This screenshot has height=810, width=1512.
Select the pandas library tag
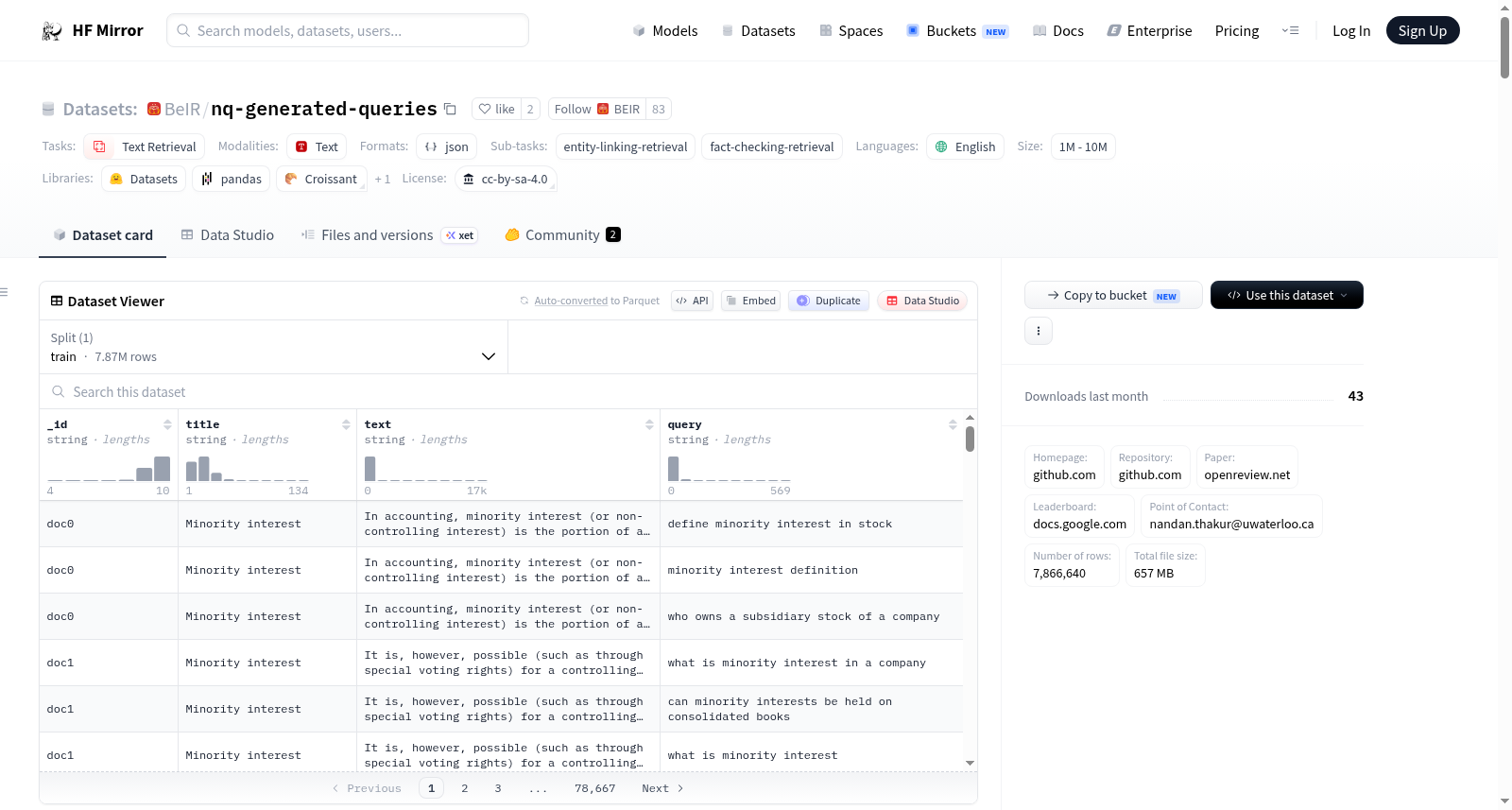(x=232, y=180)
